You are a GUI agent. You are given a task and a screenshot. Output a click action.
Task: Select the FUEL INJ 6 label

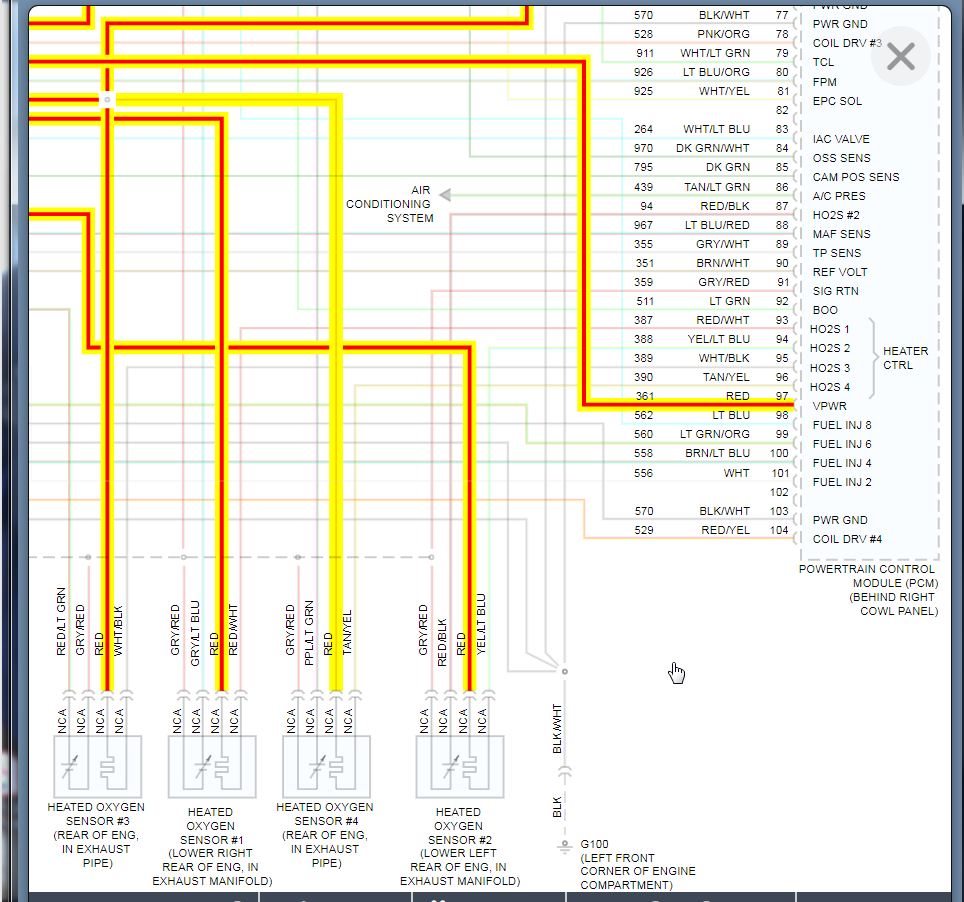pos(841,444)
